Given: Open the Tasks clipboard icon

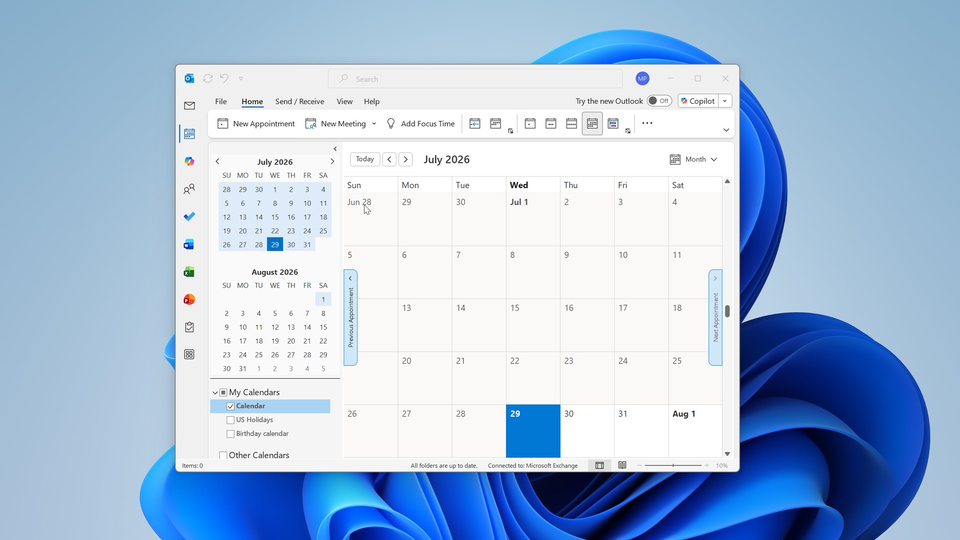Looking at the screenshot, I should click(x=189, y=327).
